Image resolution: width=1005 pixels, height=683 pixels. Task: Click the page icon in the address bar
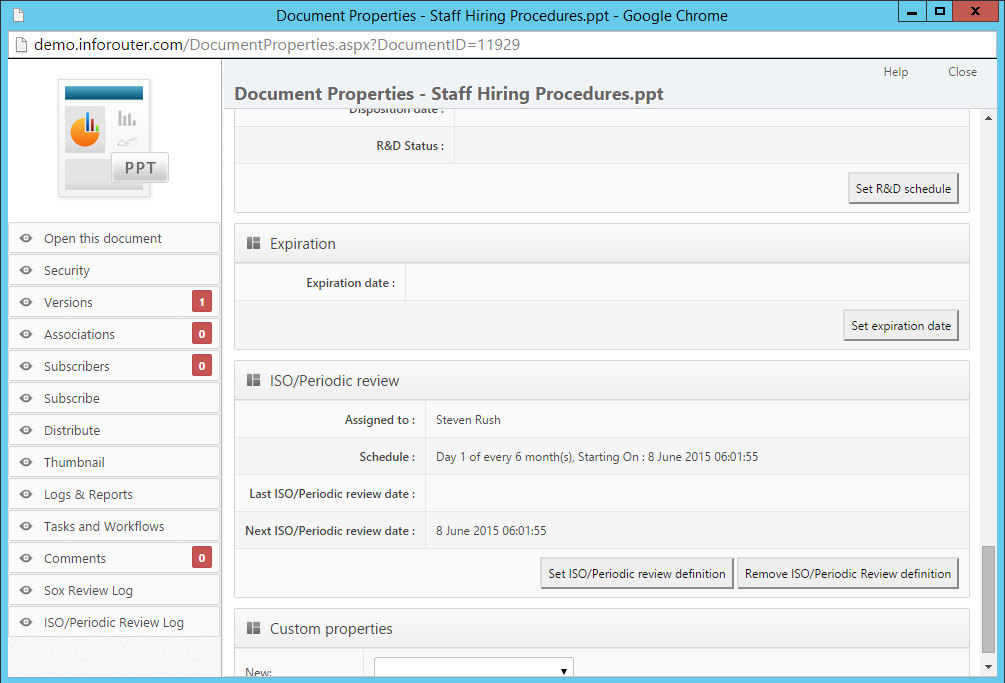(x=21, y=45)
